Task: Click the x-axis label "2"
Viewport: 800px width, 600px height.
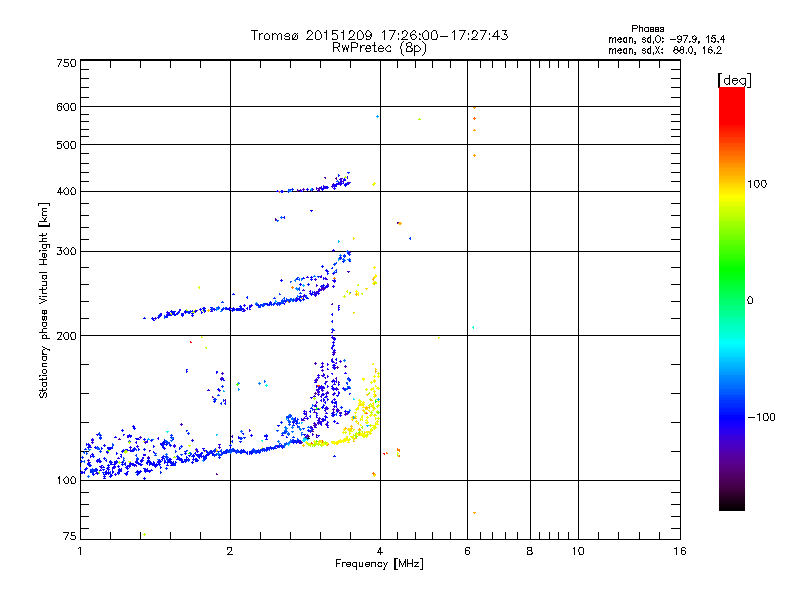Action: coord(230,551)
